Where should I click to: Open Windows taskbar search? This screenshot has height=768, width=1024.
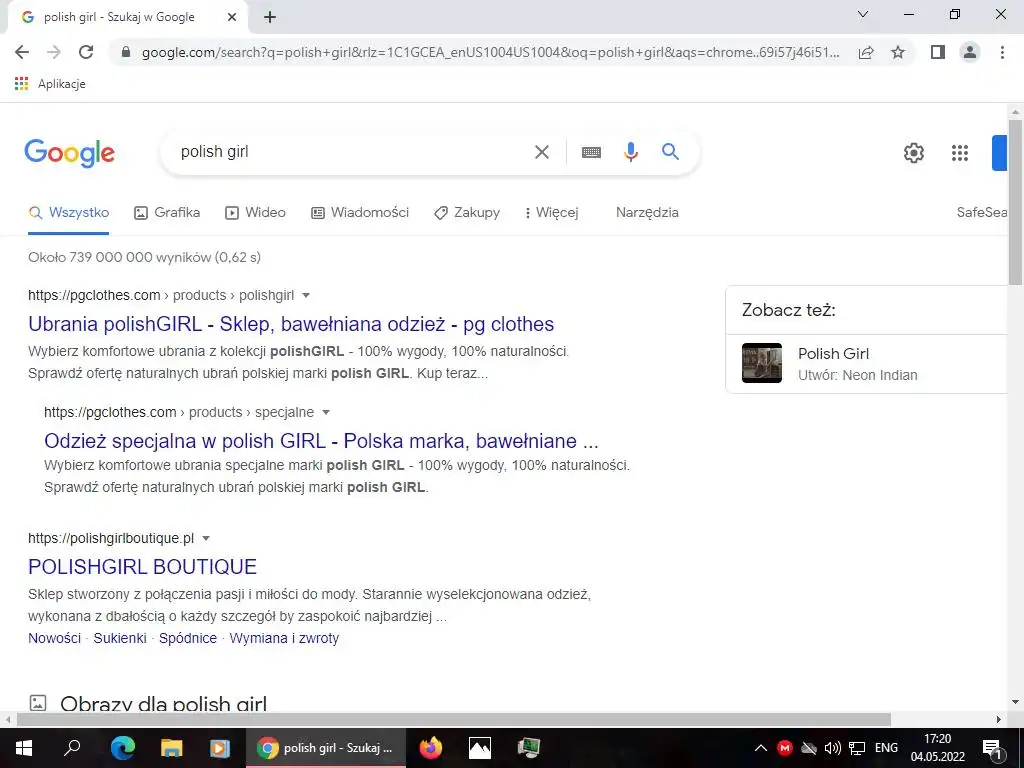click(x=72, y=748)
